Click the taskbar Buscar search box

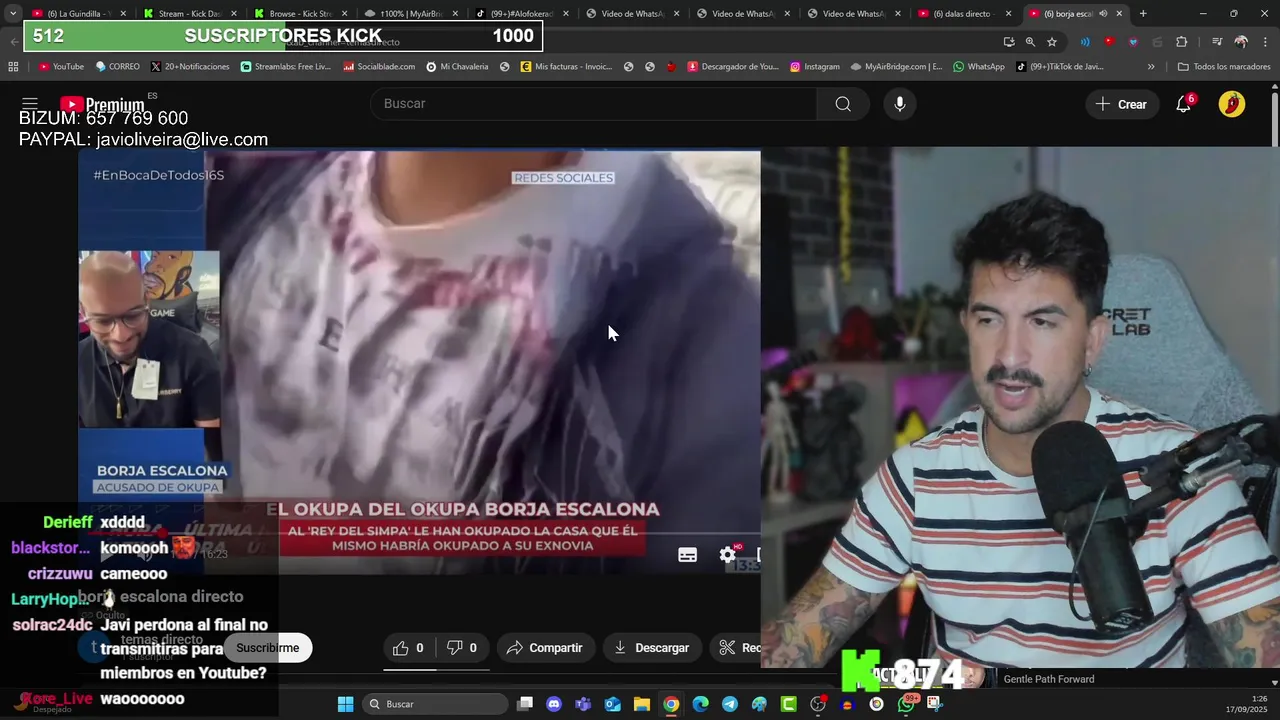(435, 704)
